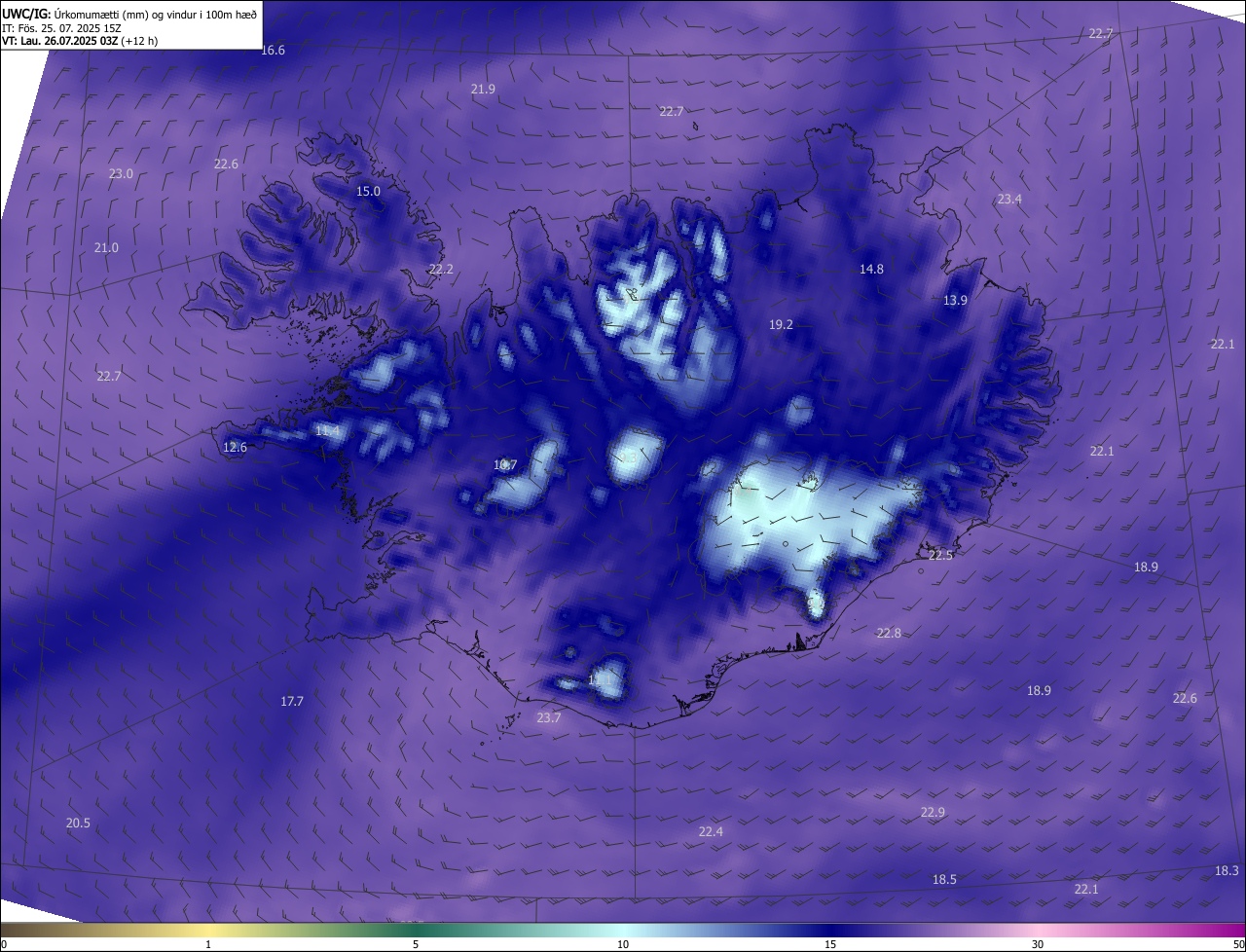Pick the 19.2 value label
The height and width of the screenshot is (952, 1246).
pyautogui.click(x=781, y=325)
